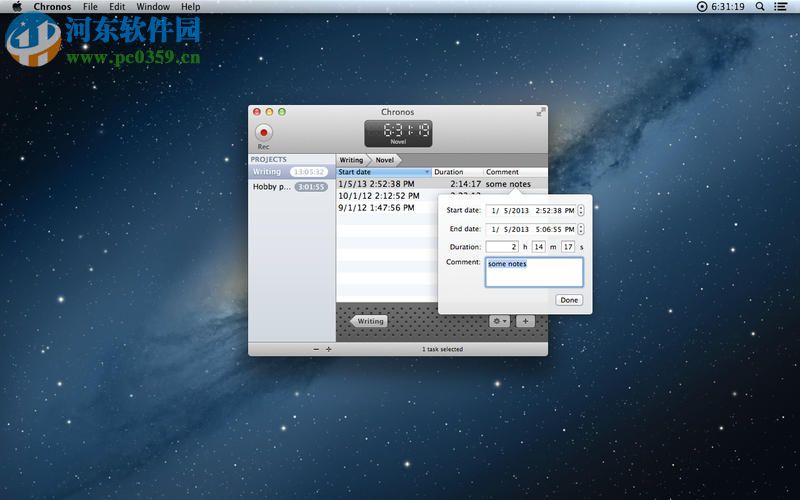Add project with sidebar plus button
This screenshot has height=500, width=800.
pyautogui.click(x=329, y=349)
